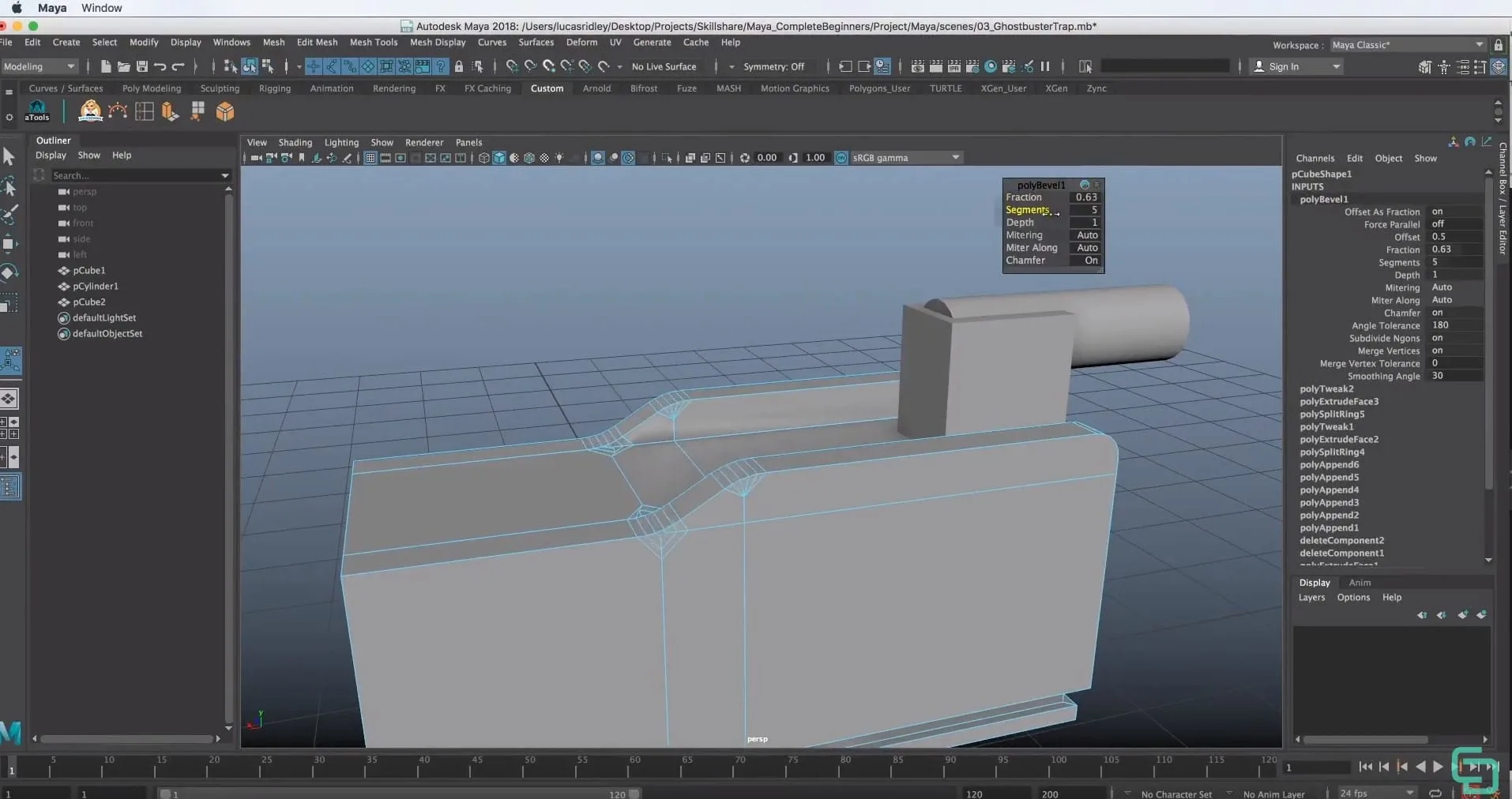Click play forward on timeline

click(x=1438, y=767)
